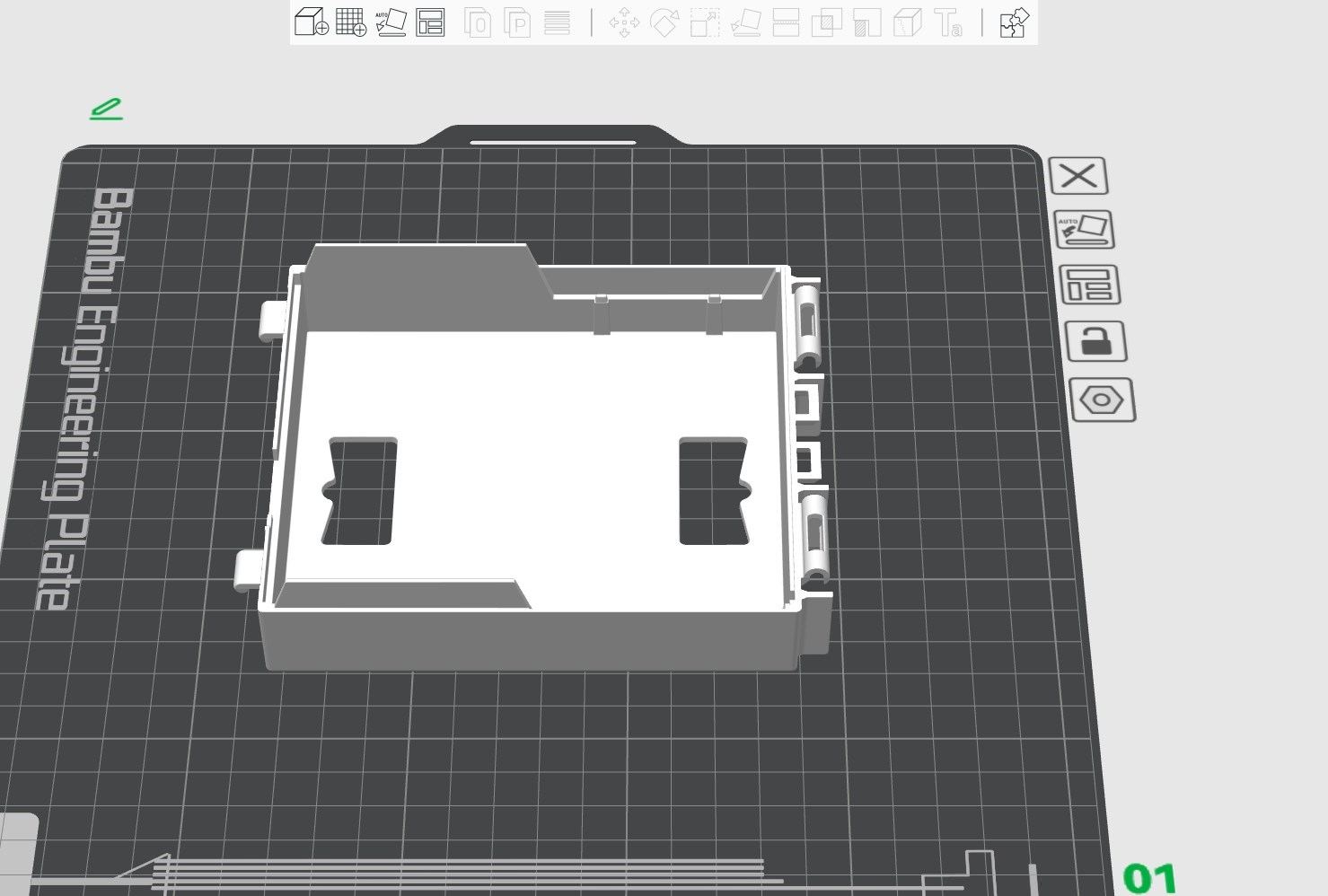Open the Text shape tool
The image size is (1328, 896).
(948, 22)
